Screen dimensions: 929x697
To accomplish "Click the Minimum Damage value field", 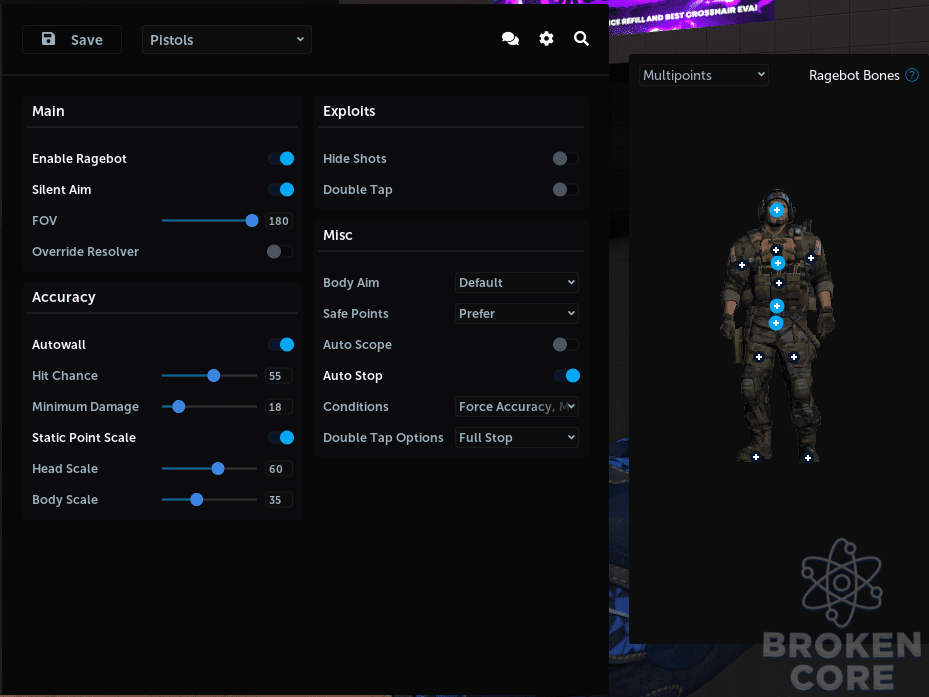I will coord(278,407).
